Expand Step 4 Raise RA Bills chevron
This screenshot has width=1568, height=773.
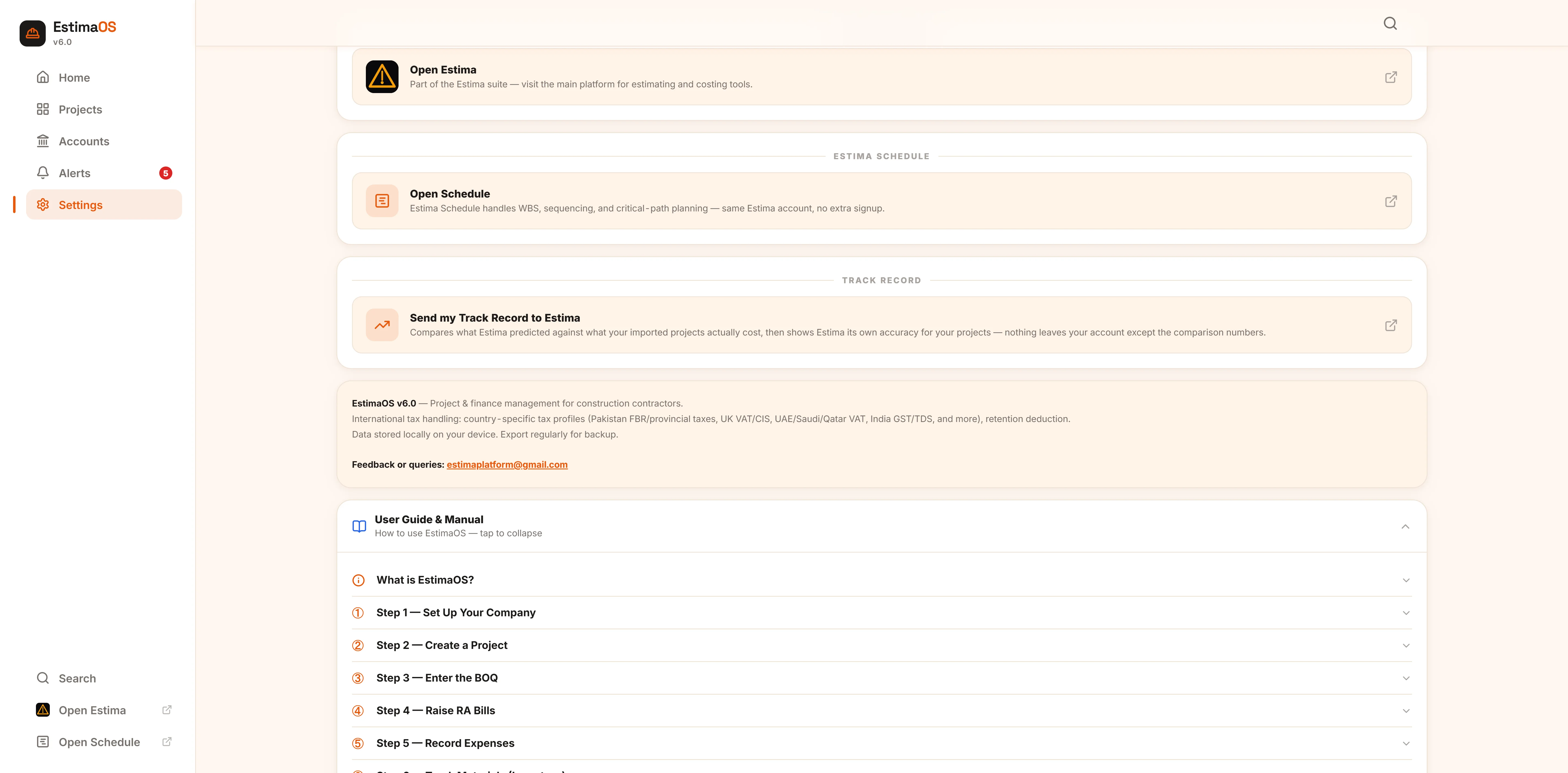pos(1406,711)
